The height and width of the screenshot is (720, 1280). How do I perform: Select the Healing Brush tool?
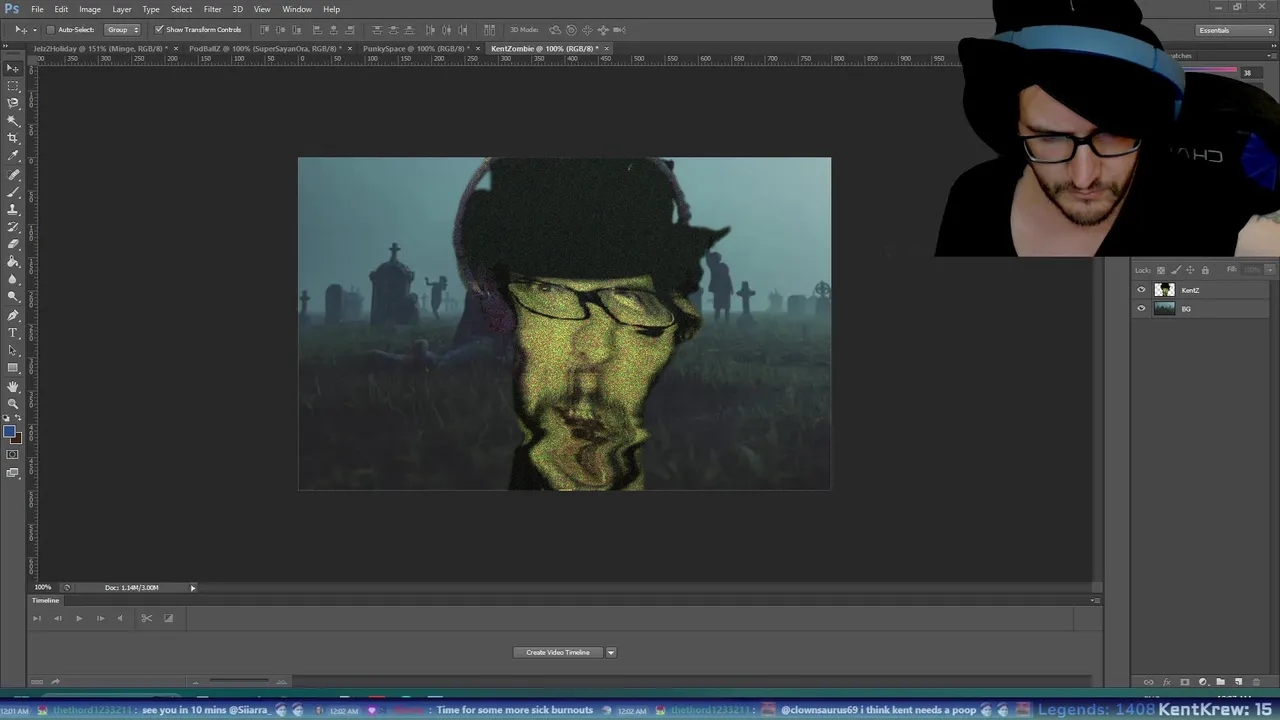pos(13,175)
